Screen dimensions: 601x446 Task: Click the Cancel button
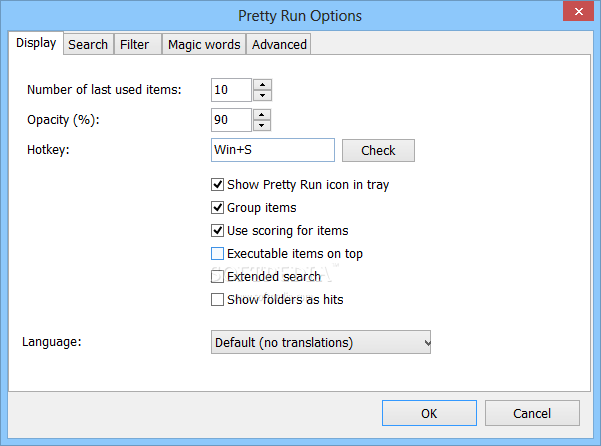click(532, 413)
